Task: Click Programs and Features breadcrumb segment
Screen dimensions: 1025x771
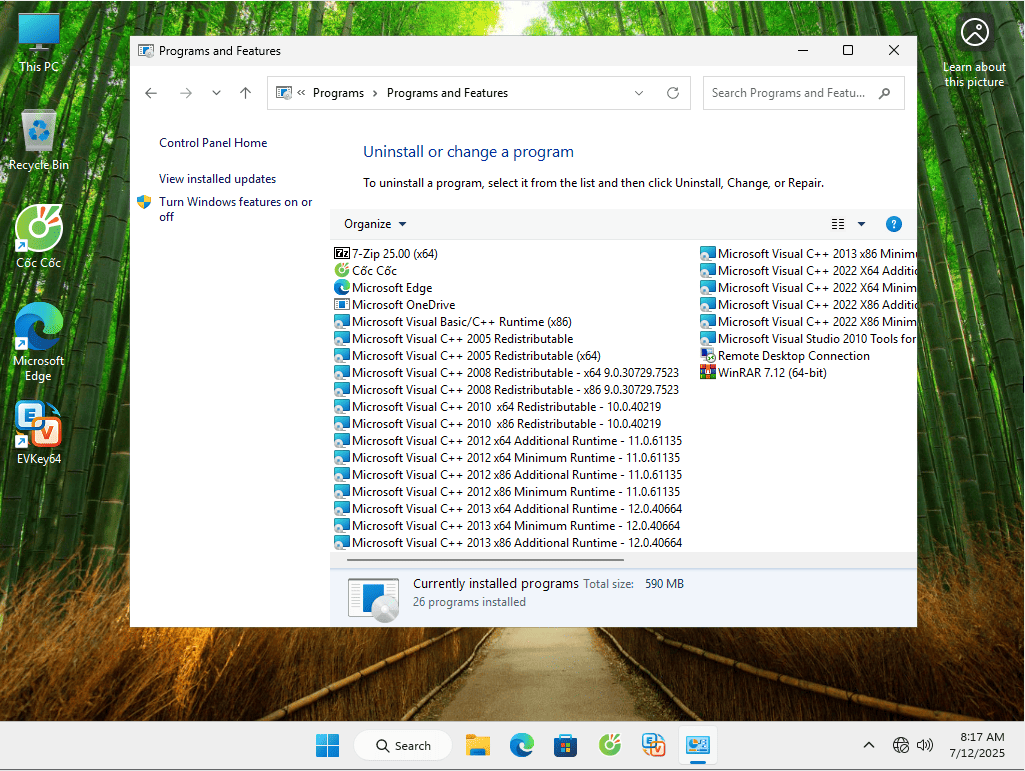Action: pyautogui.click(x=447, y=93)
